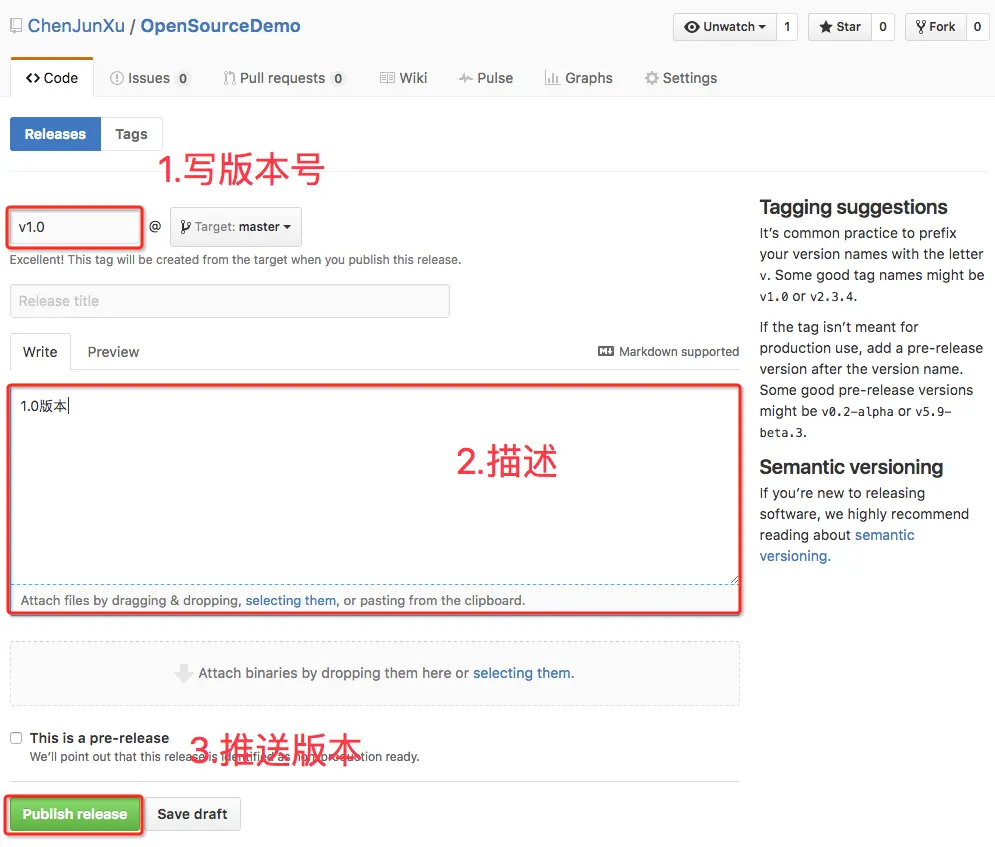Click inside the release description textarea
The height and width of the screenshot is (847, 995).
point(374,485)
